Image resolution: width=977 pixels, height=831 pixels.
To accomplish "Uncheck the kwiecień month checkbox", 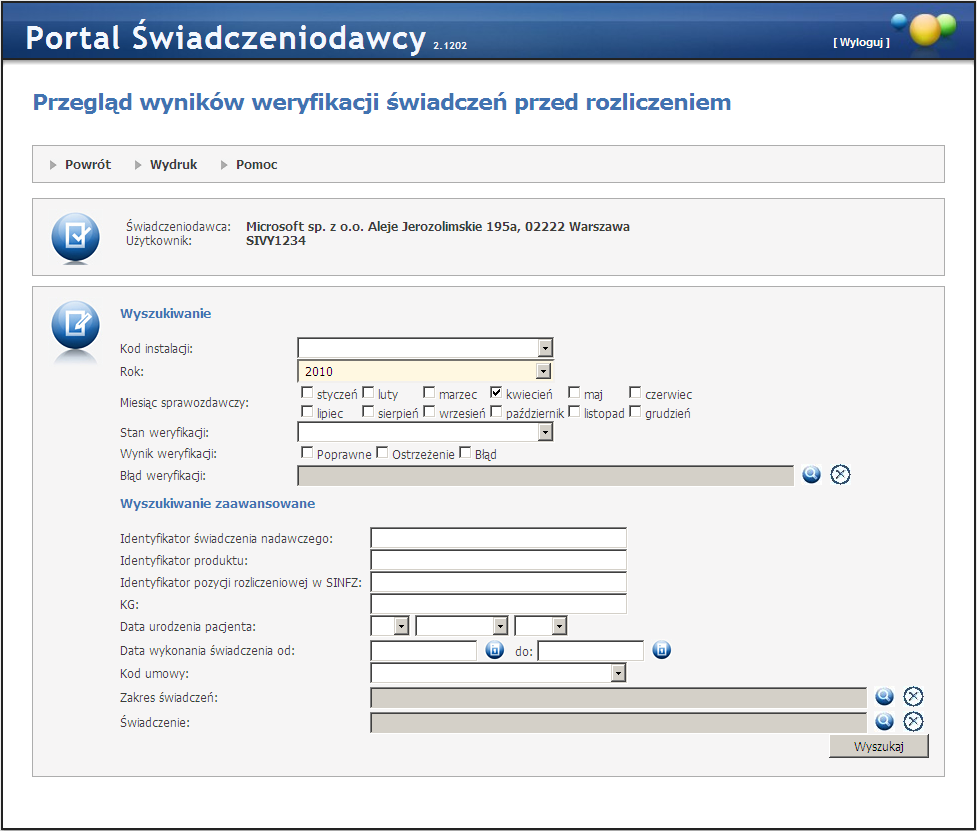I will [x=496, y=393].
